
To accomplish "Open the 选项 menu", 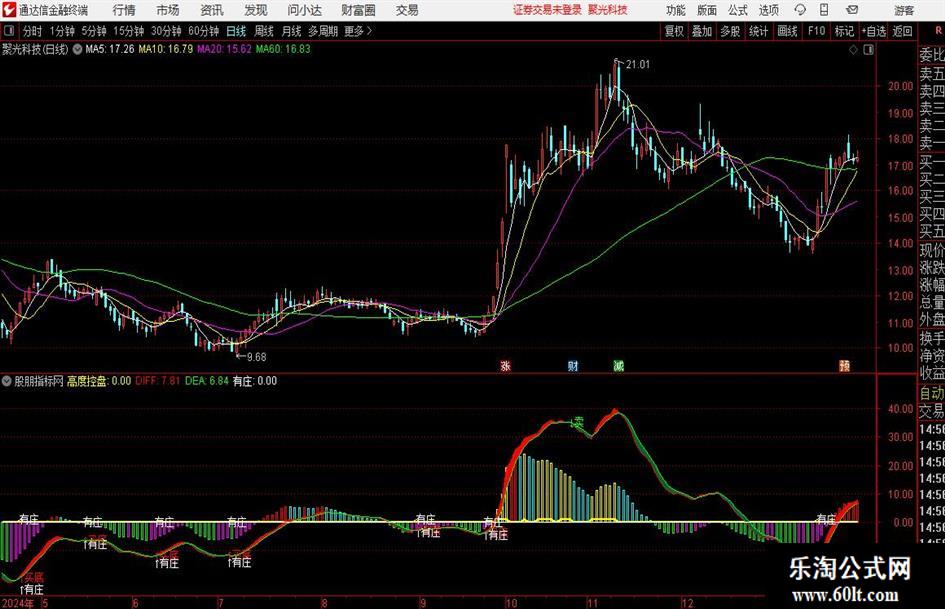I will point(768,10).
